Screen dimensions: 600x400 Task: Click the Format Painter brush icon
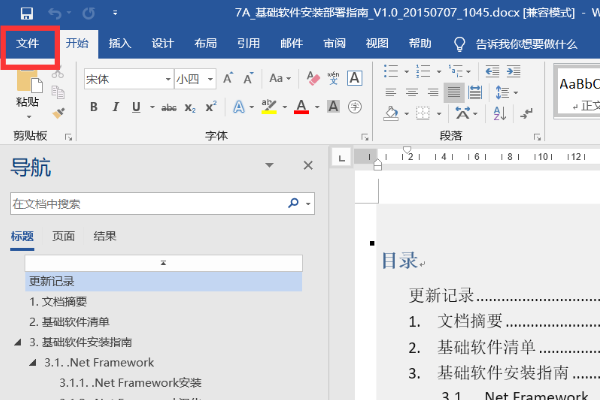59,113
